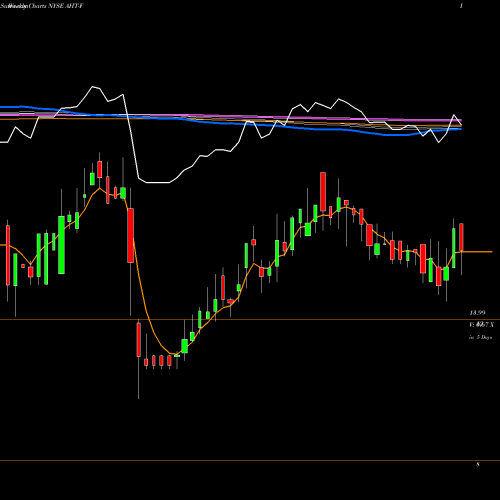Click the large green candle before first peak
Image resolution: width=500 pixels, height=500 pixels.
[61, 245]
